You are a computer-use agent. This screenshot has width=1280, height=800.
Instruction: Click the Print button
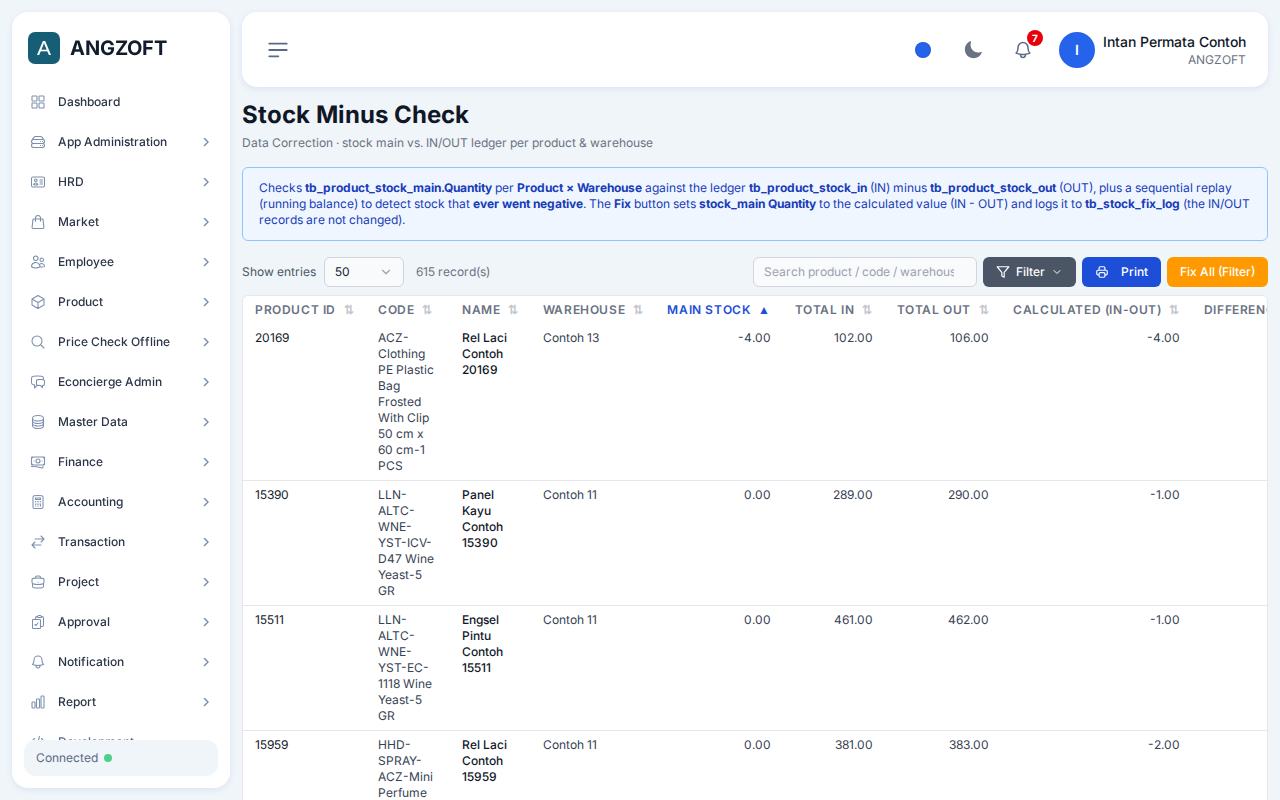[1121, 272]
